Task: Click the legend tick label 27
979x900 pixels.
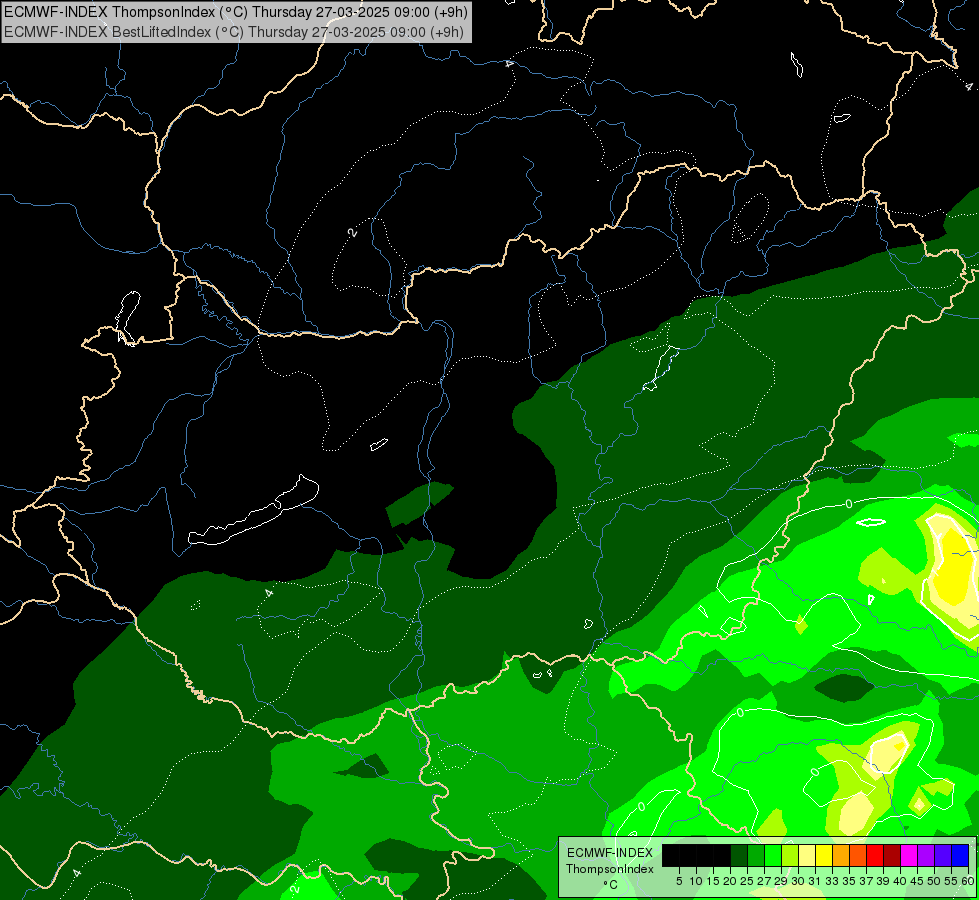Action: pyautogui.click(x=764, y=881)
